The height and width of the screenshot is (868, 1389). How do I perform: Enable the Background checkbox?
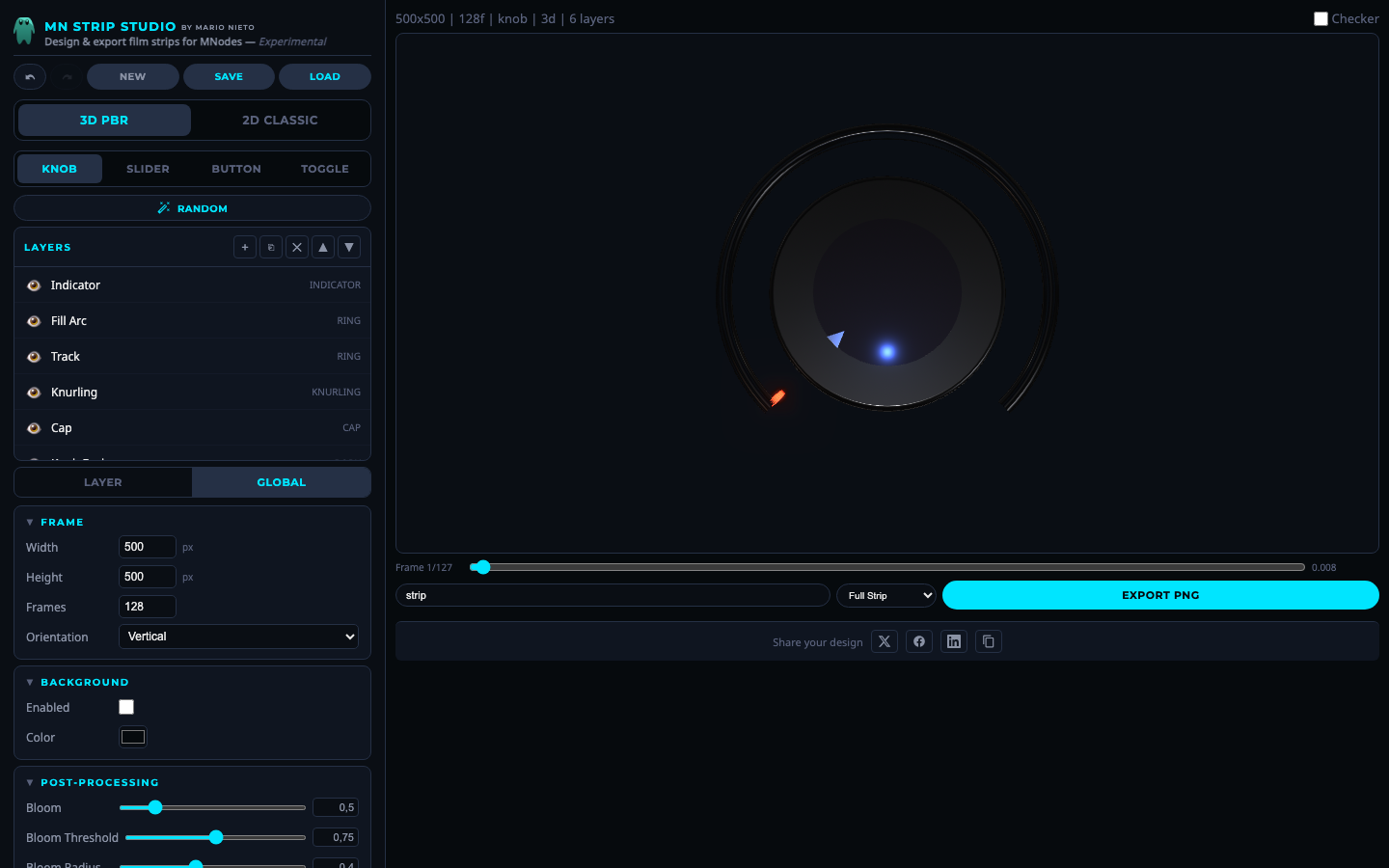126,707
